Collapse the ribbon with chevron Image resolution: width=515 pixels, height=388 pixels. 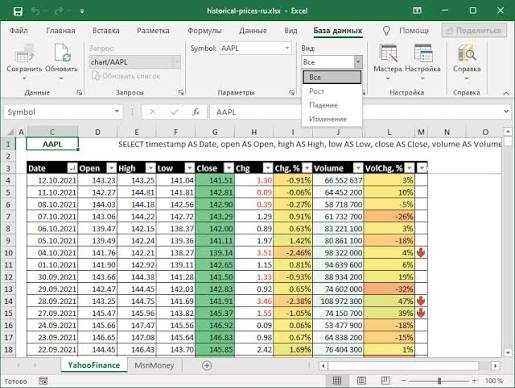[x=506, y=93]
